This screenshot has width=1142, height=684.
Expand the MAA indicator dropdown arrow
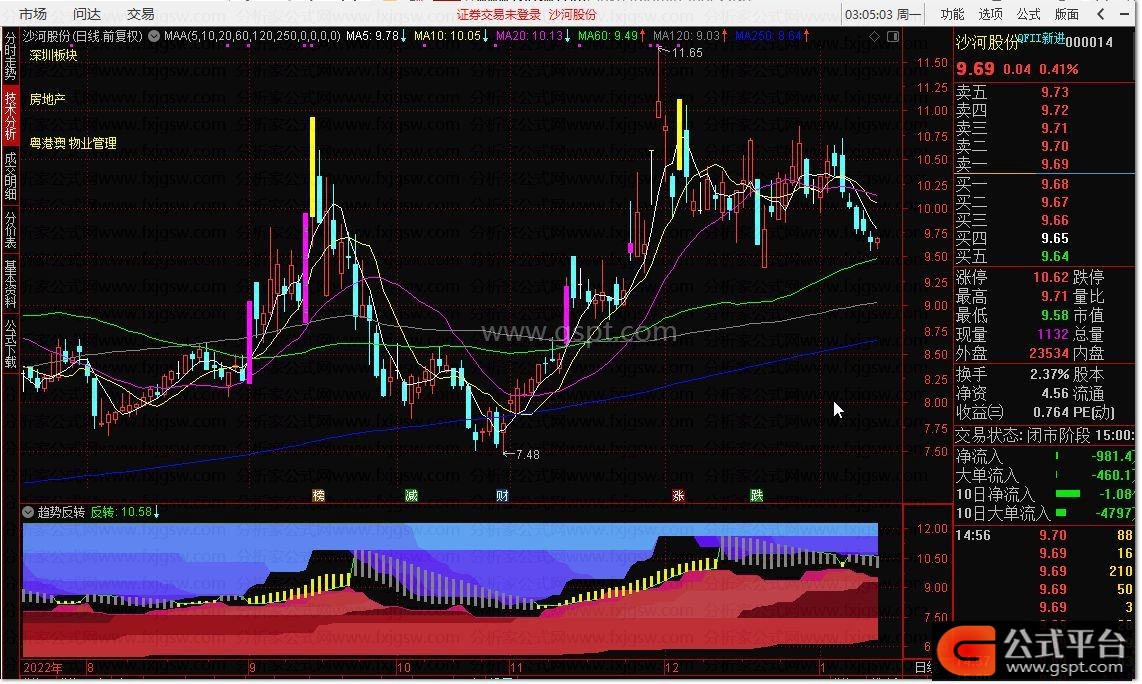(154, 36)
